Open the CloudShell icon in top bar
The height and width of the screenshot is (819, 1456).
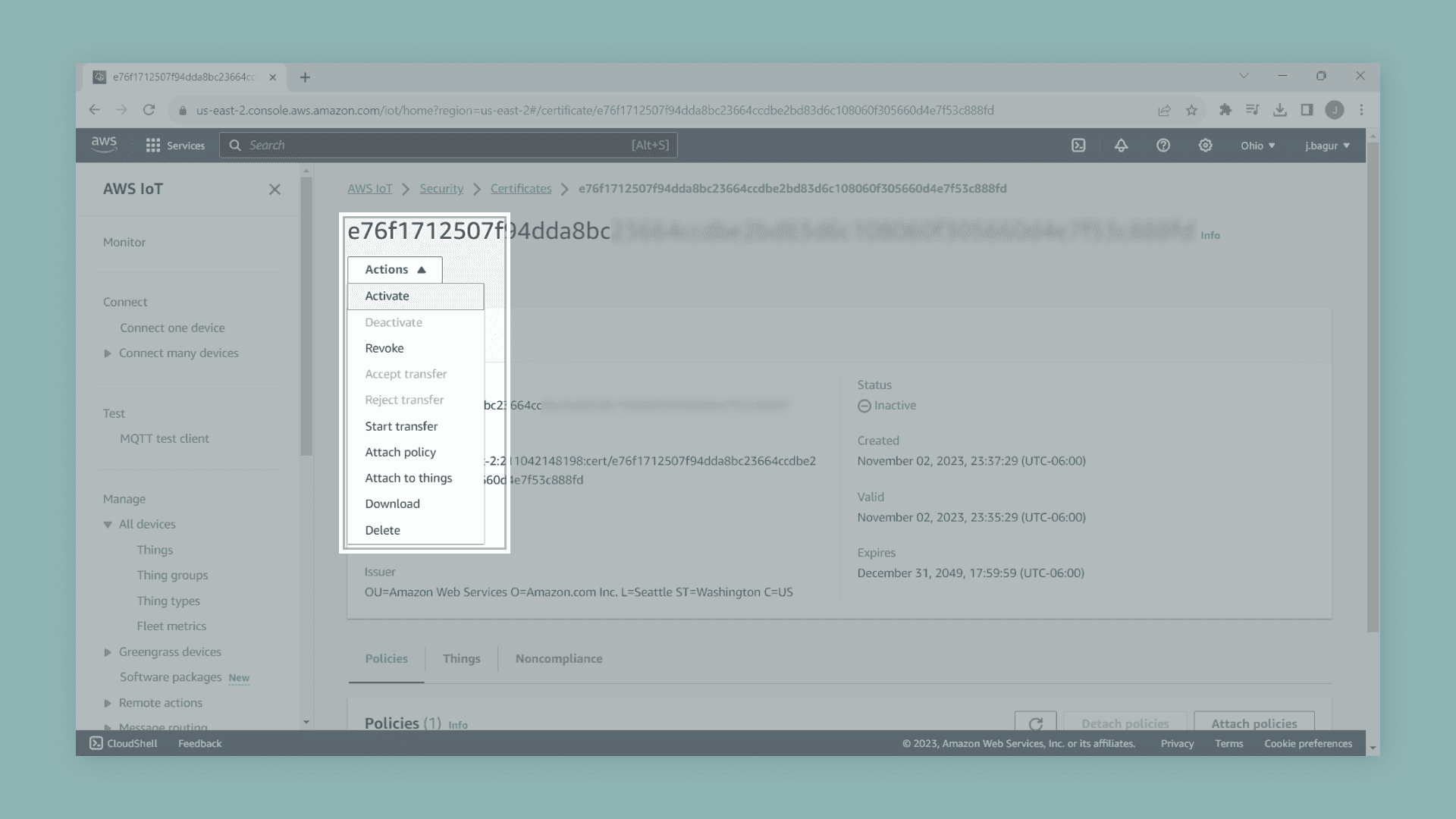(x=1078, y=146)
